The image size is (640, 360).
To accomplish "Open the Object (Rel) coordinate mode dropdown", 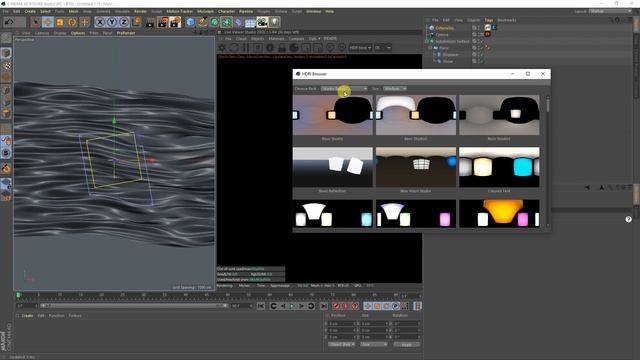I will click(x=342, y=344).
